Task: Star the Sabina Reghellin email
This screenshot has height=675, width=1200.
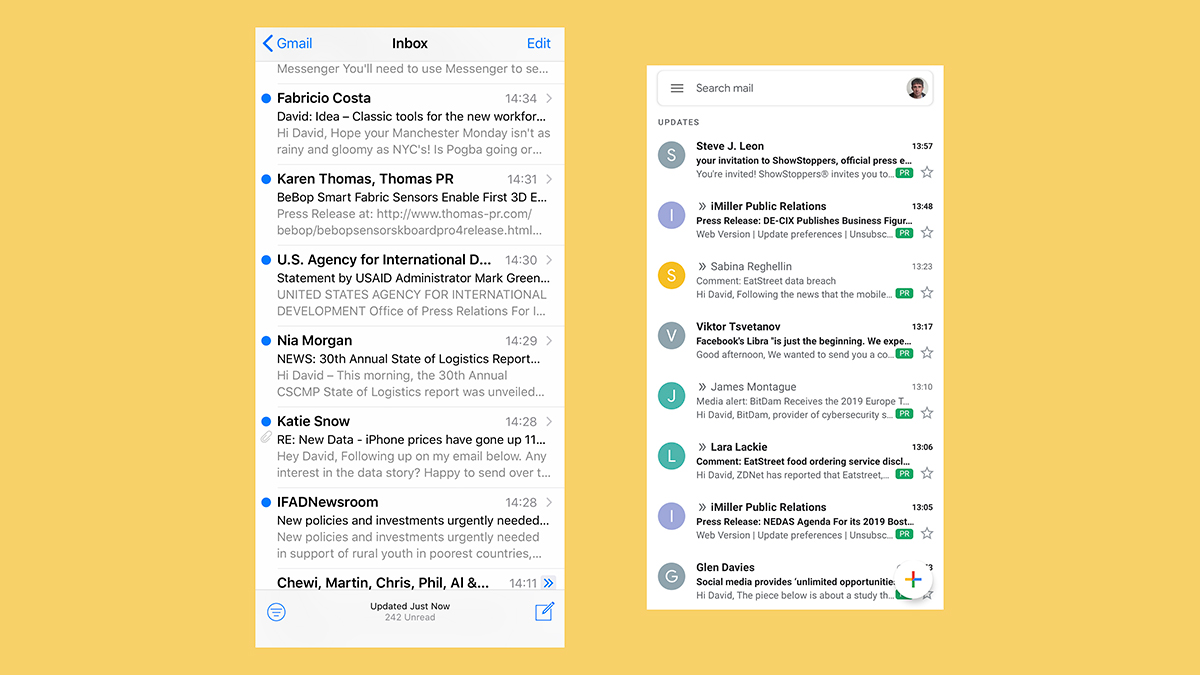Action: [x=927, y=293]
